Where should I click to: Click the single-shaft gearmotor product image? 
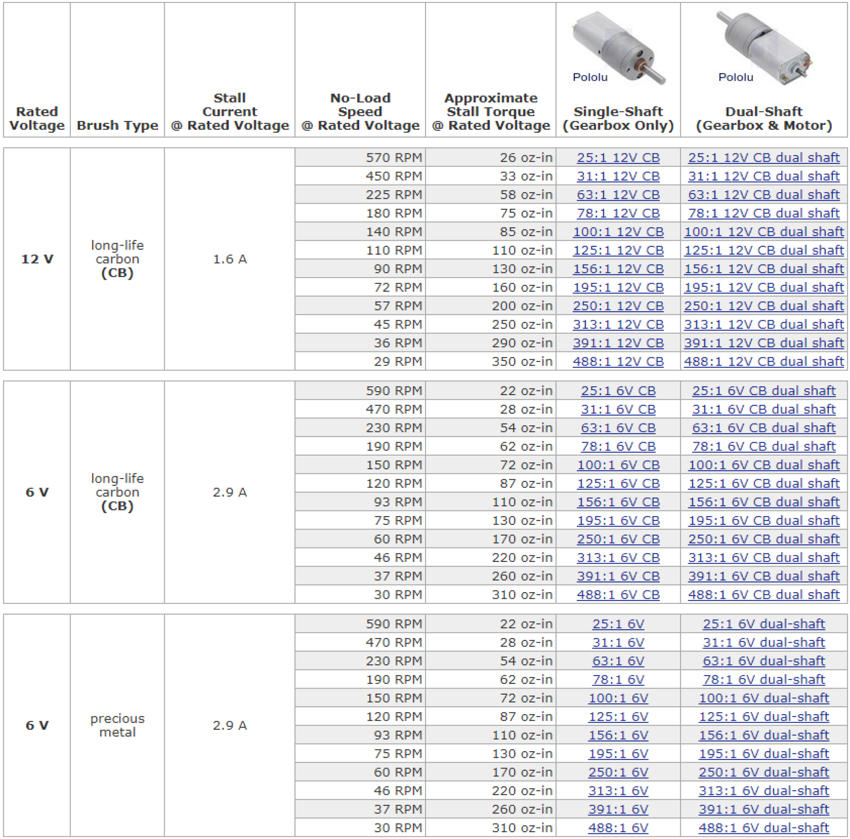click(x=618, y=49)
